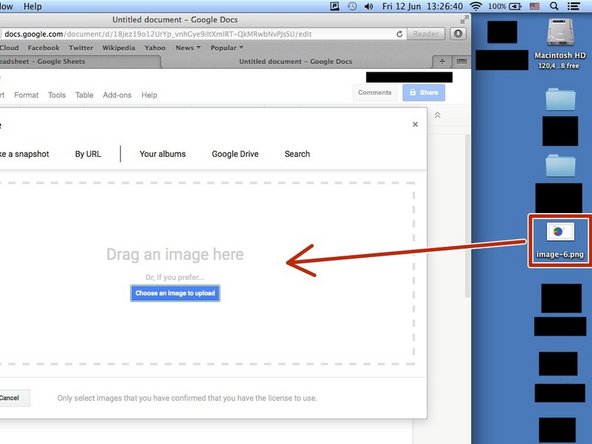The width and height of the screenshot is (592, 444).
Task: Open the Comments button
Action: (375, 92)
